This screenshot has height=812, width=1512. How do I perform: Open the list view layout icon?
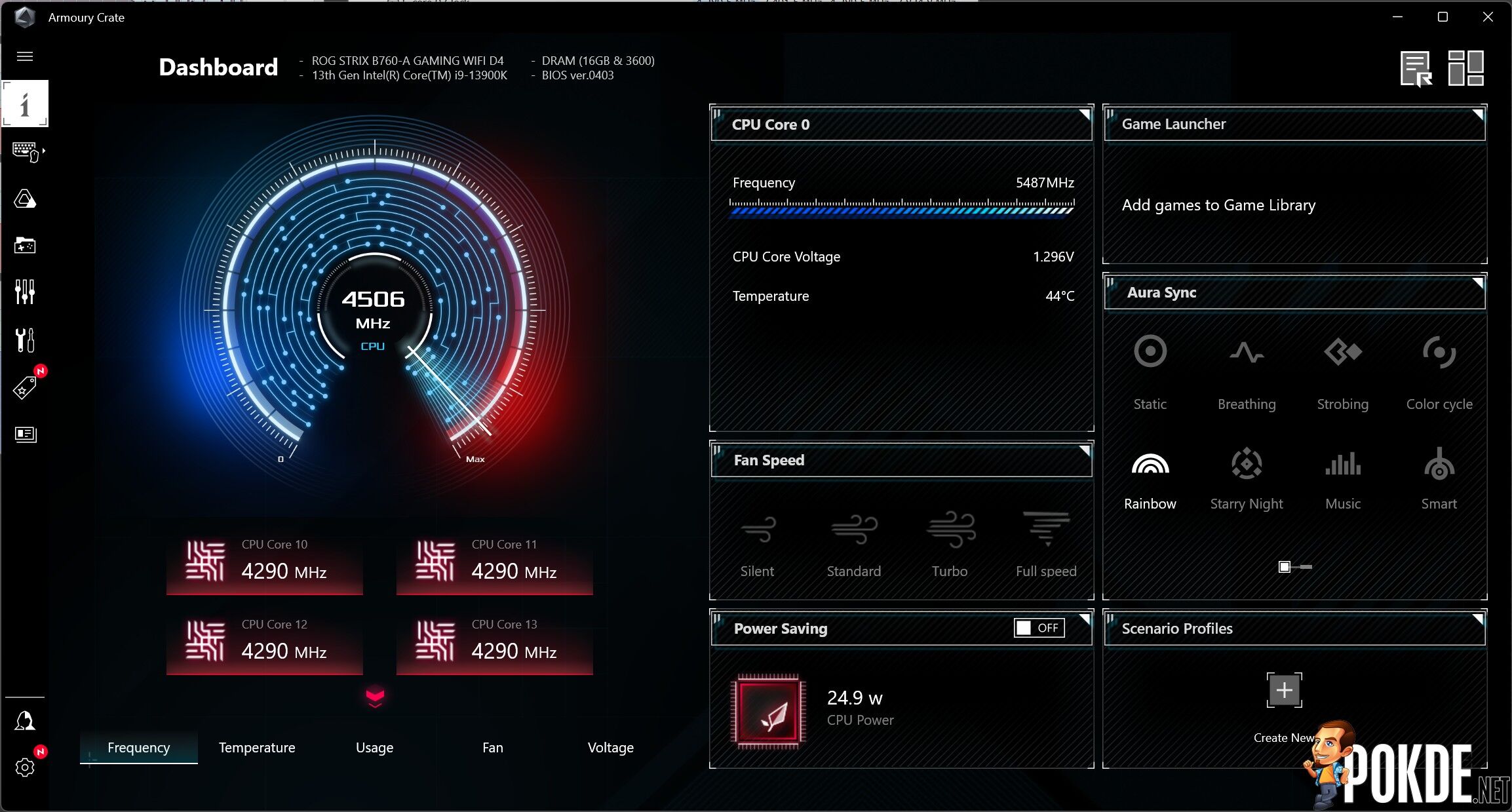[x=1416, y=68]
